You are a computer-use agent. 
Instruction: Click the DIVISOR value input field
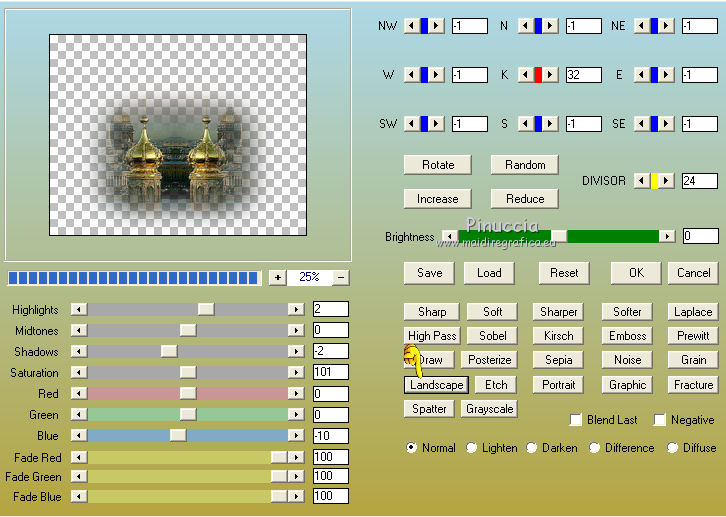pyautogui.click(x=700, y=181)
